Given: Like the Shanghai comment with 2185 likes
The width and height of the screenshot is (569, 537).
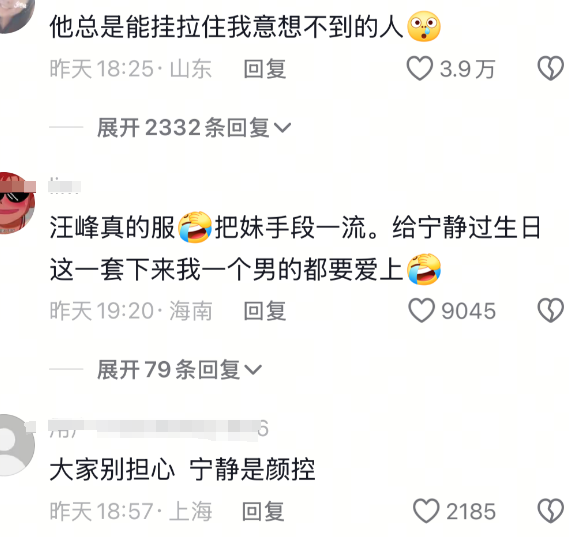Looking at the screenshot, I should pos(426,511).
